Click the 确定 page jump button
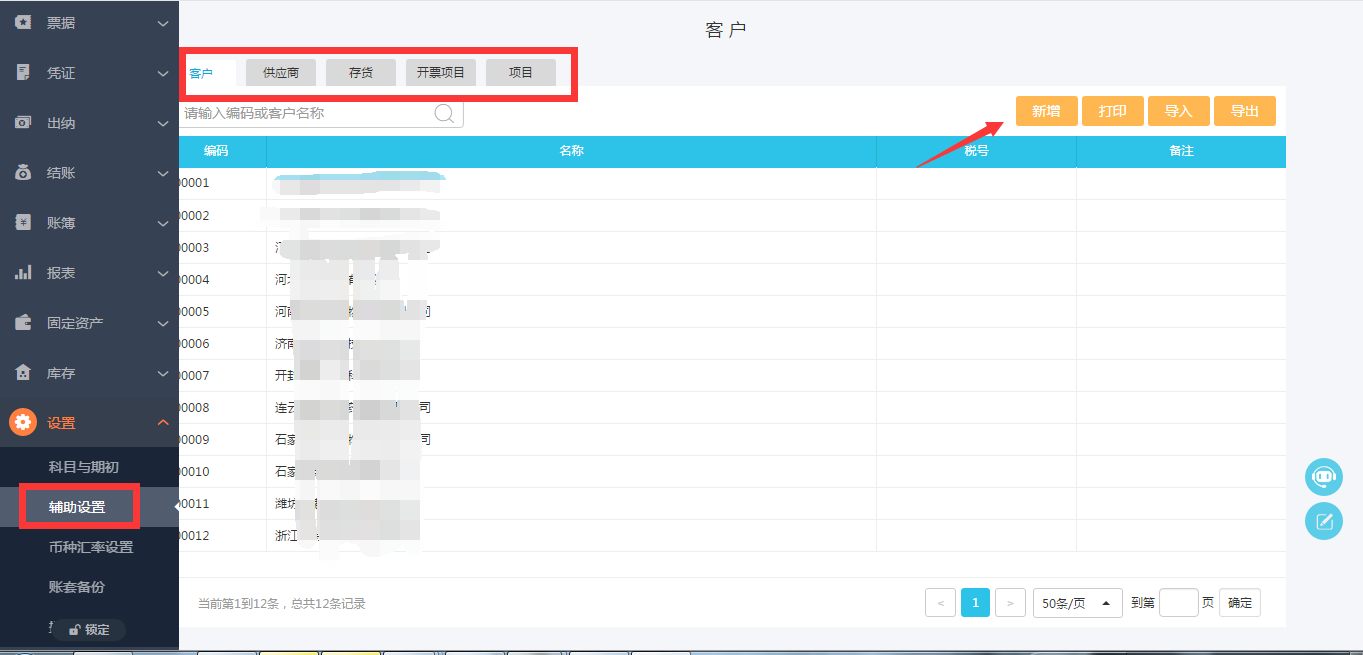Viewport: 1363px width, 655px height. coord(1240,603)
